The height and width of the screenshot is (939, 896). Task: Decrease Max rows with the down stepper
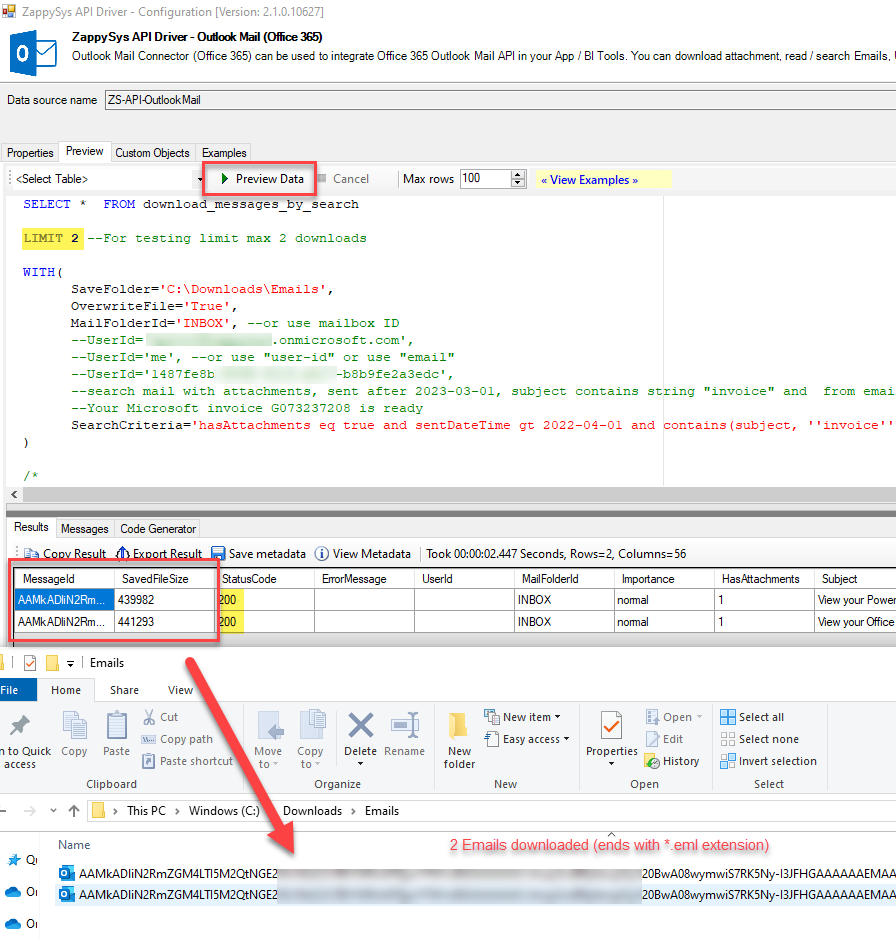518,183
